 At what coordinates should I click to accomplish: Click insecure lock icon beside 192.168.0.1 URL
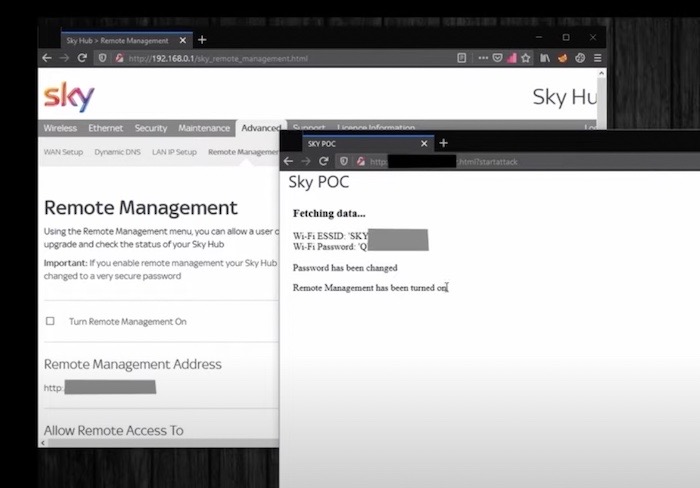point(119,58)
